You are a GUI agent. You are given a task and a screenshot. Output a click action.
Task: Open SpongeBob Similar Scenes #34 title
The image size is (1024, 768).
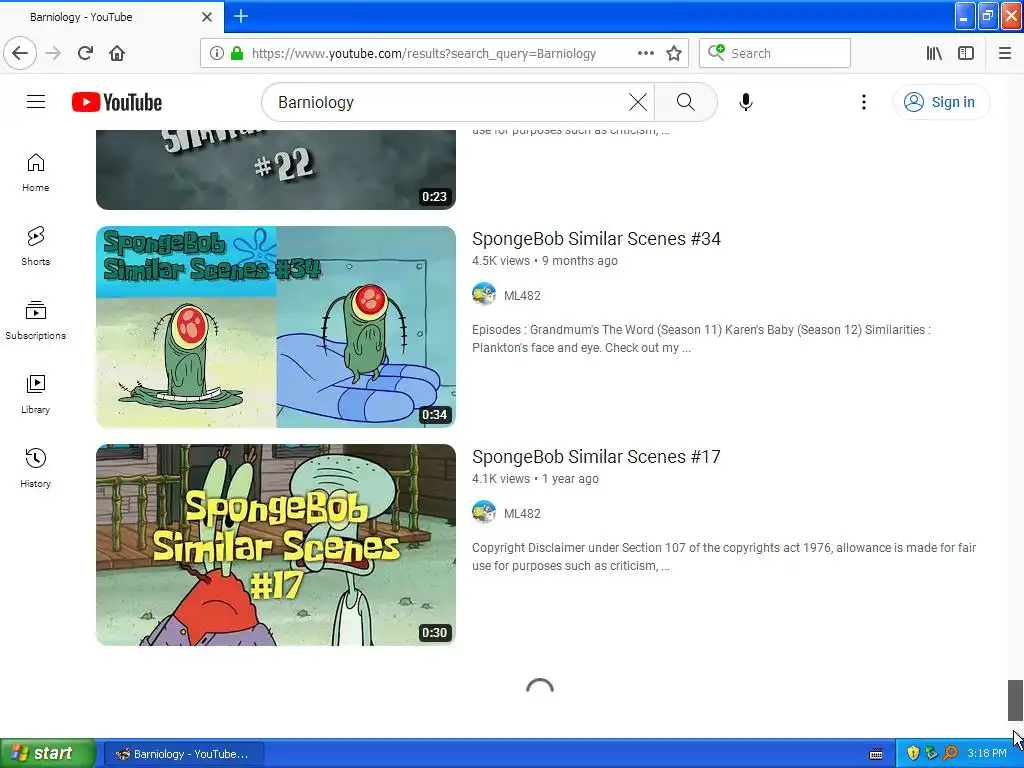pyautogui.click(x=596, y=239)
